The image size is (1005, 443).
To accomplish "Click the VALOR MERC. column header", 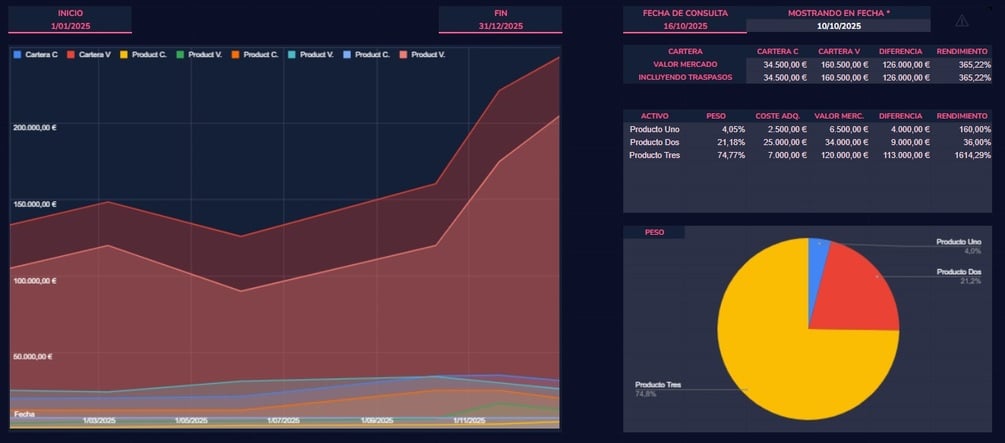I will click(x=840, y=116).
